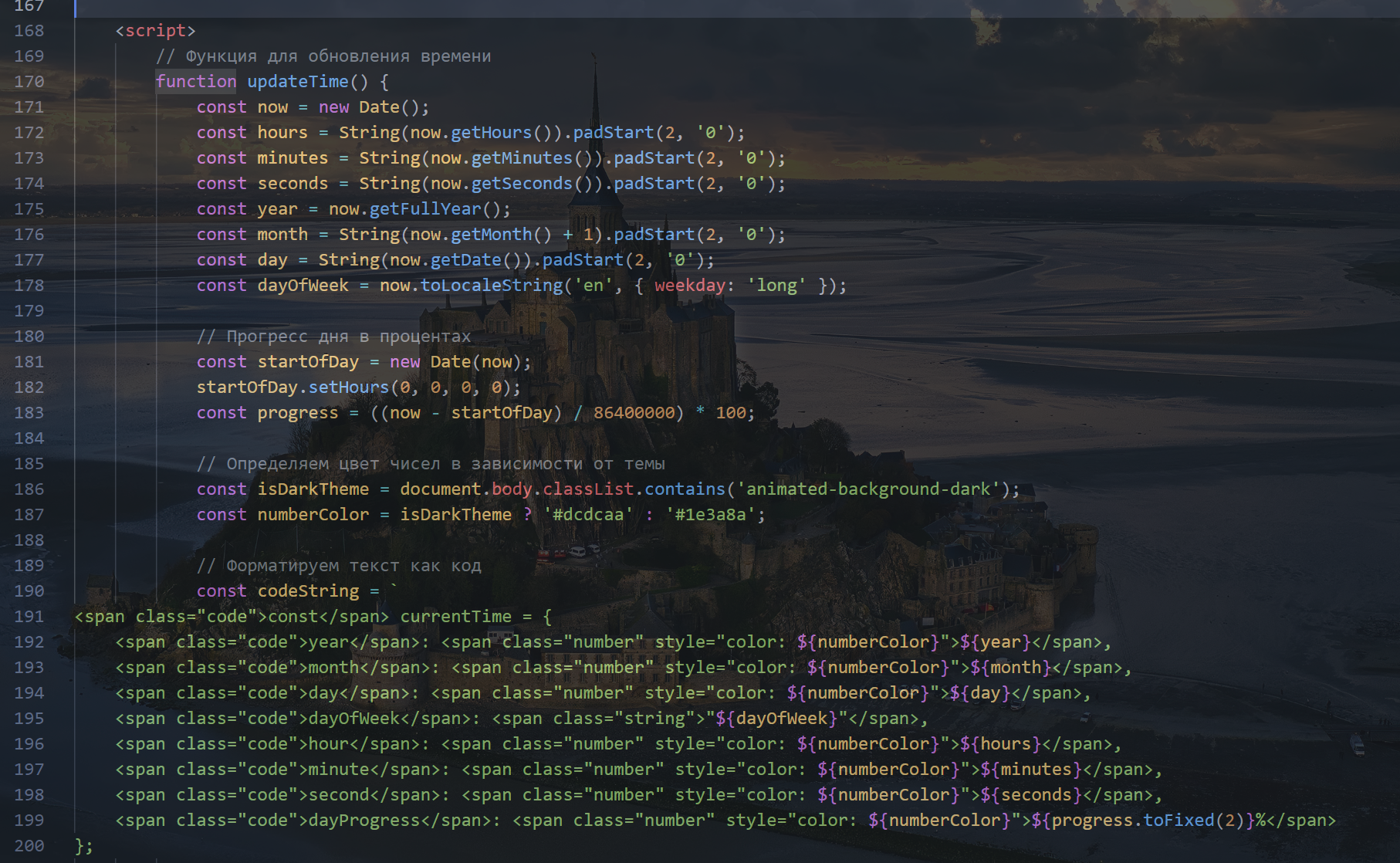This screenshot has height=863, width=1400.
Task: Click the Russian comment on line 169
Action: [323, 56]
